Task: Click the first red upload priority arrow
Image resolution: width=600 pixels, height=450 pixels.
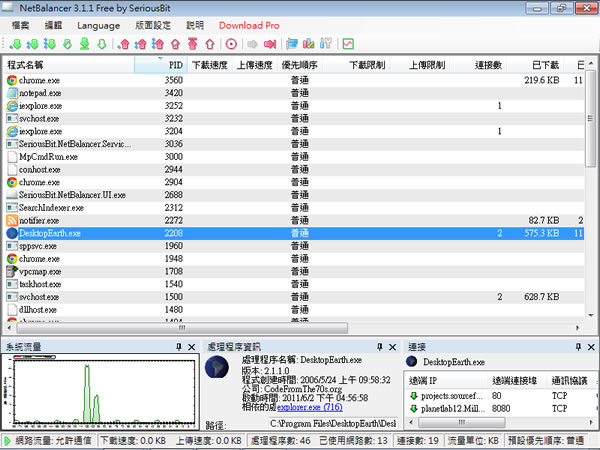Action: click(124, 44)
